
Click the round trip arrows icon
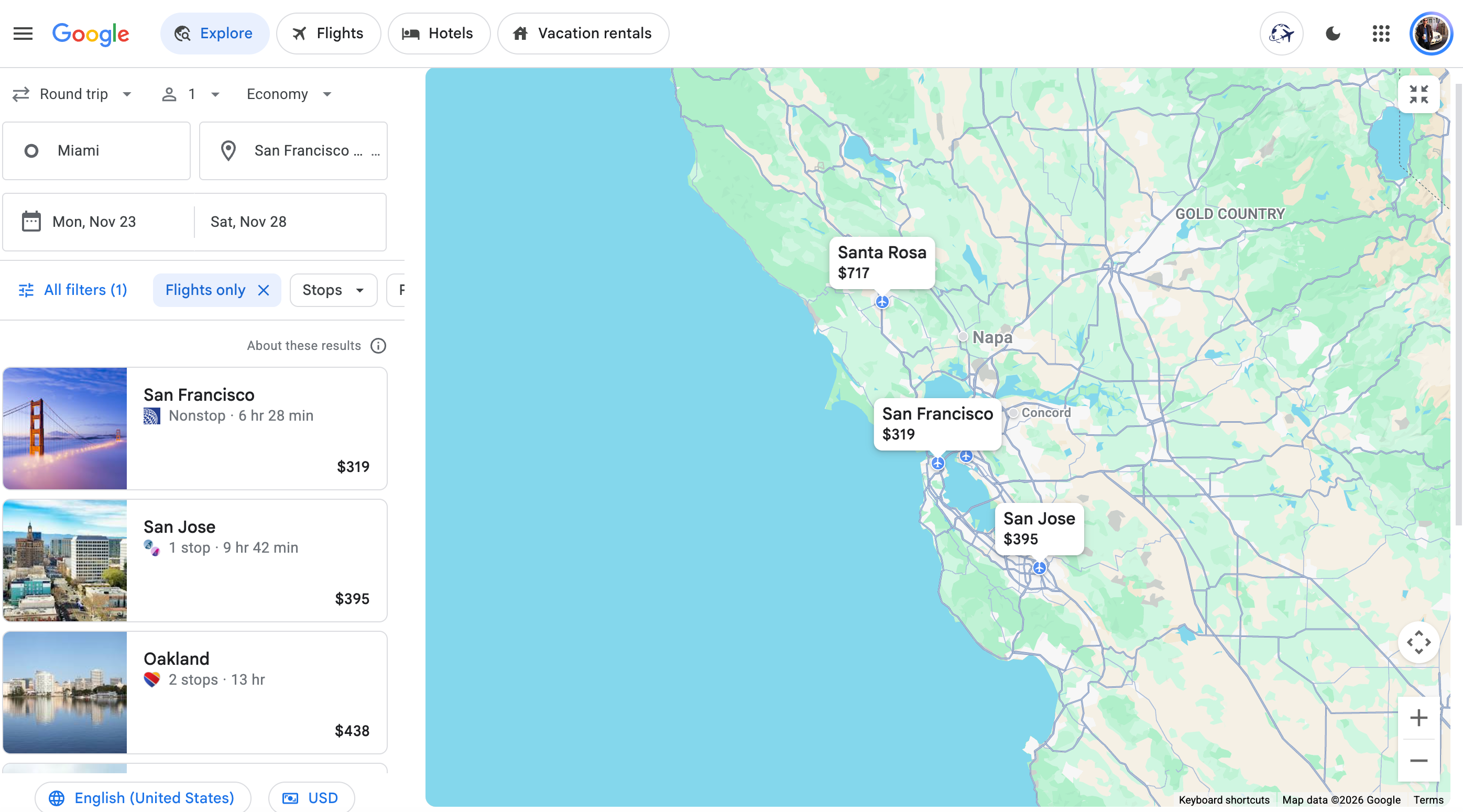pos(21,94)
